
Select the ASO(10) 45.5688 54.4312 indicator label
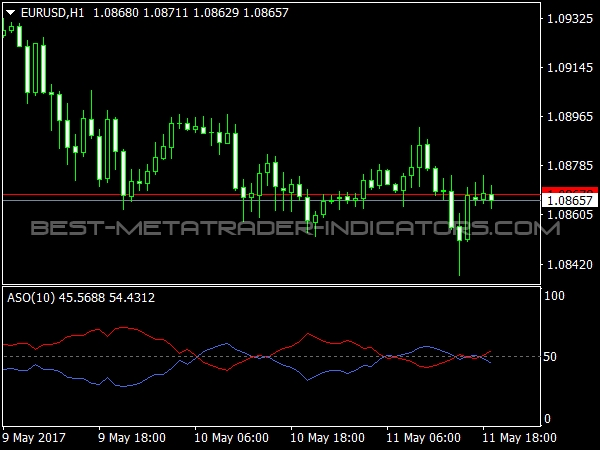(81, 298)
